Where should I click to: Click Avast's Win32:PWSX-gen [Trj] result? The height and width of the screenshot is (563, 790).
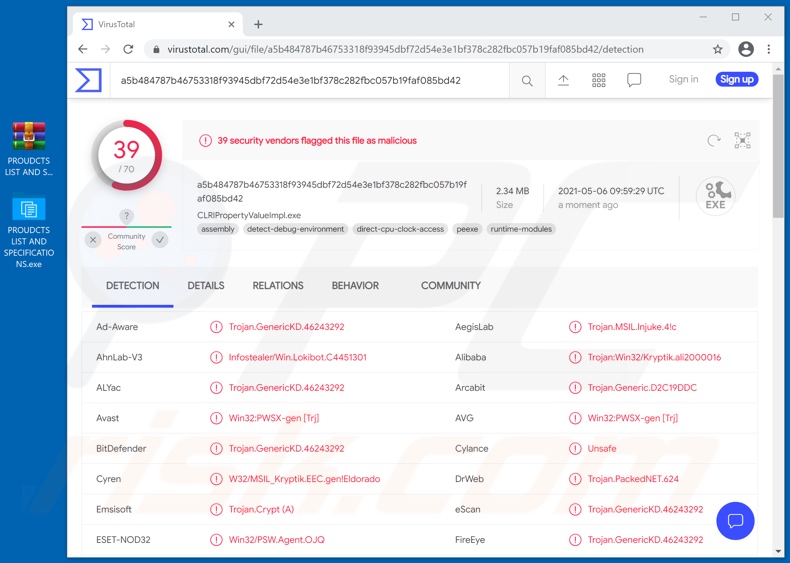point(274,418)
